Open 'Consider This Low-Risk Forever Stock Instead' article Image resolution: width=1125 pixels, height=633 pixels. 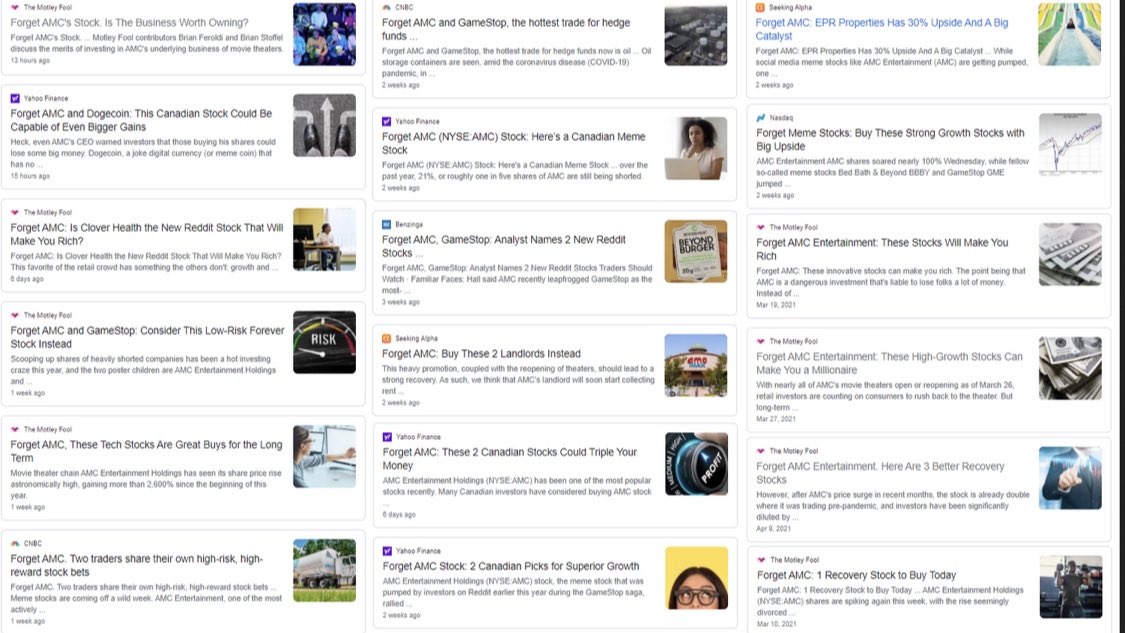pos(147,337)
